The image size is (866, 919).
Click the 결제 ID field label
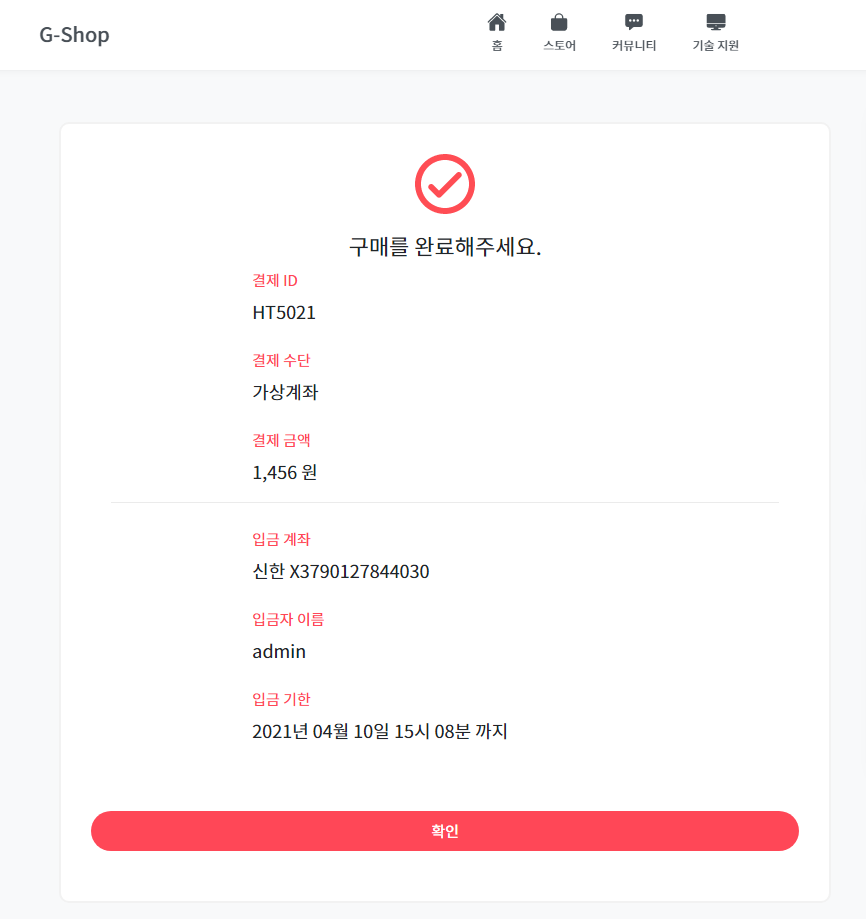tap(275, 280)
